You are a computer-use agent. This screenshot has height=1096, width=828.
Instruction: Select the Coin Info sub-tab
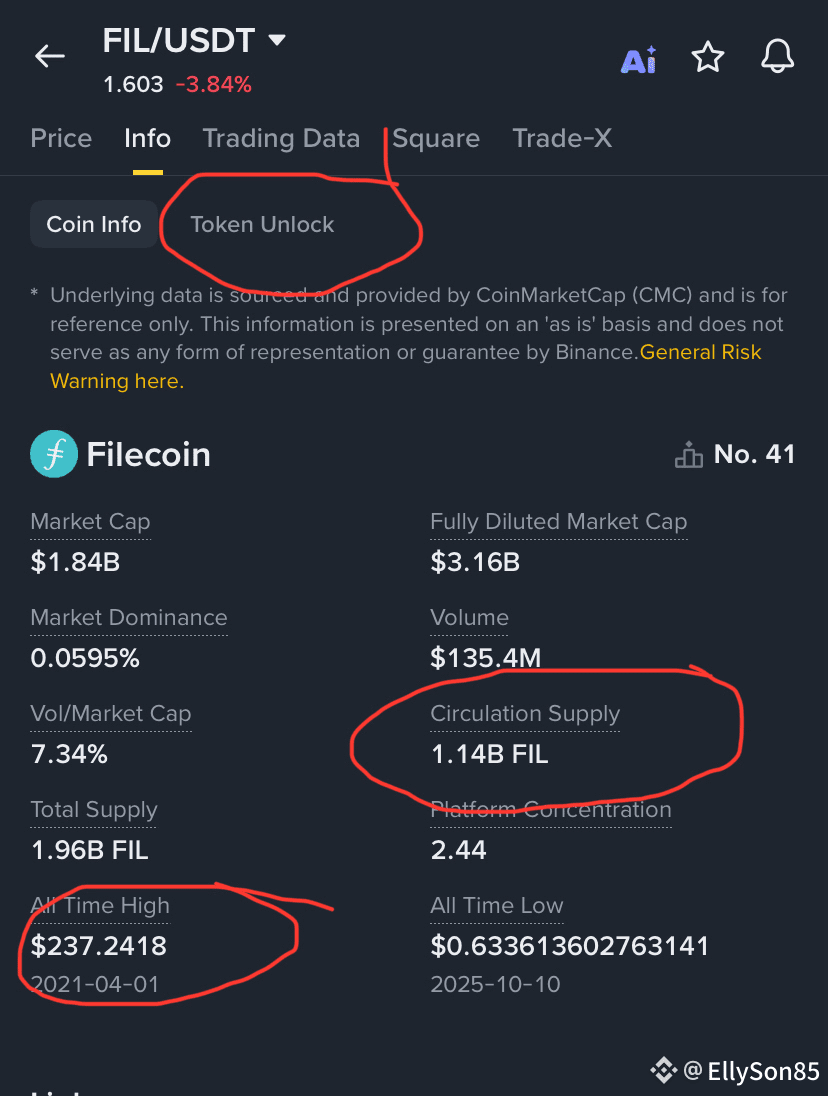[94, 224]
